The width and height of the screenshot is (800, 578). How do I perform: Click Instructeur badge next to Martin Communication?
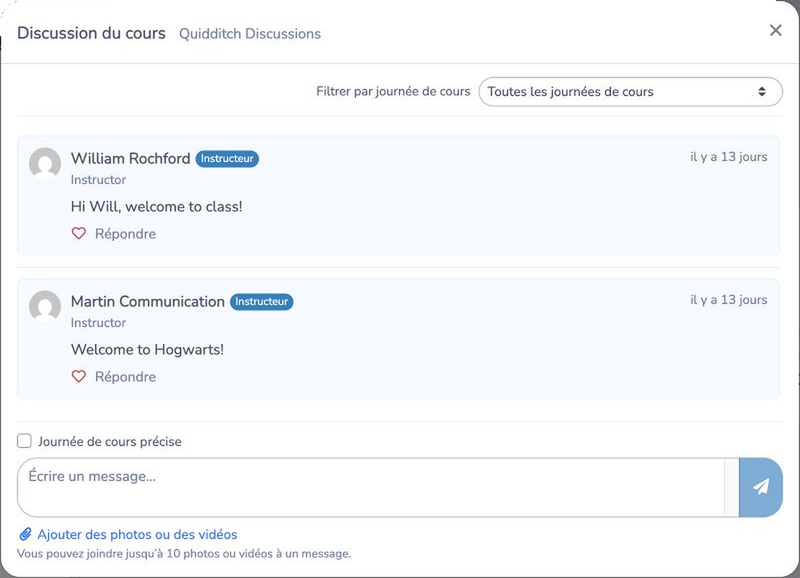tap(262, 301)
